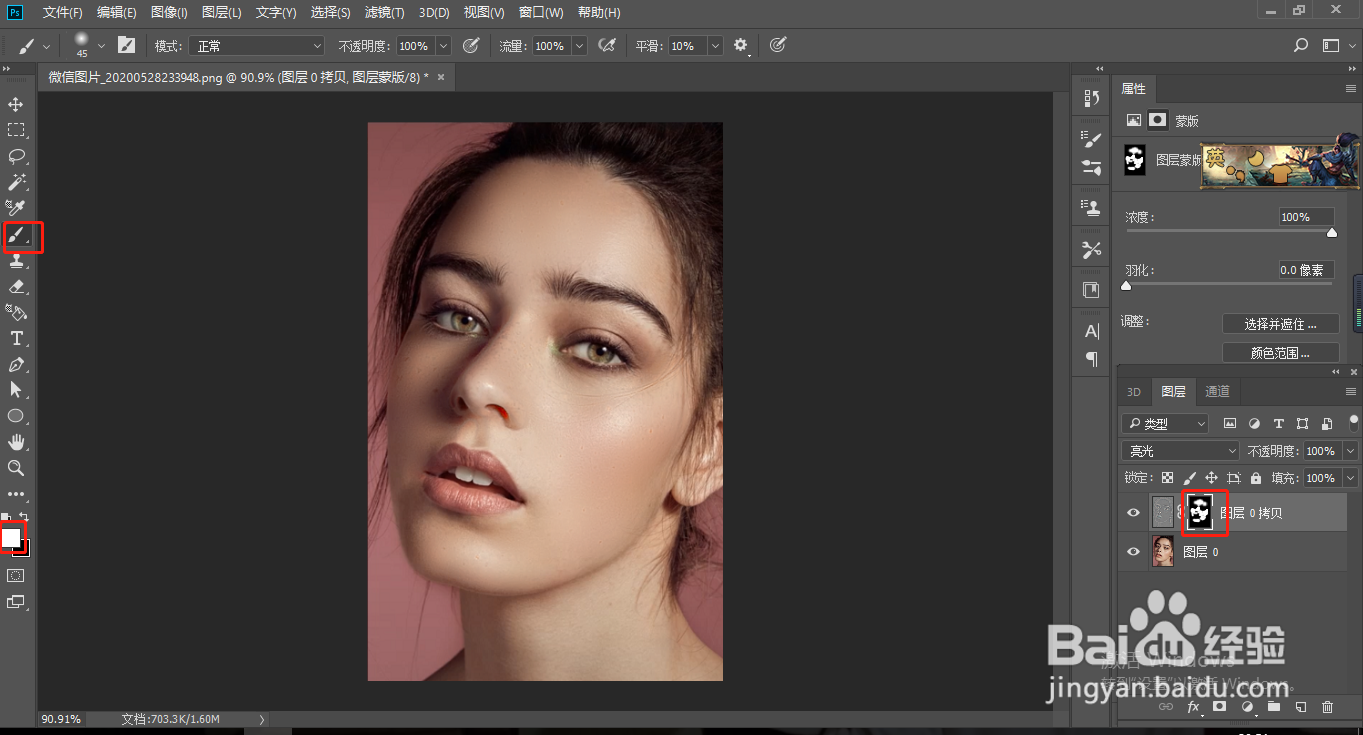Toggle lock transparent pixels in Layers panel
This screenshot has height=735, width=1363.
coord(1166,478)
